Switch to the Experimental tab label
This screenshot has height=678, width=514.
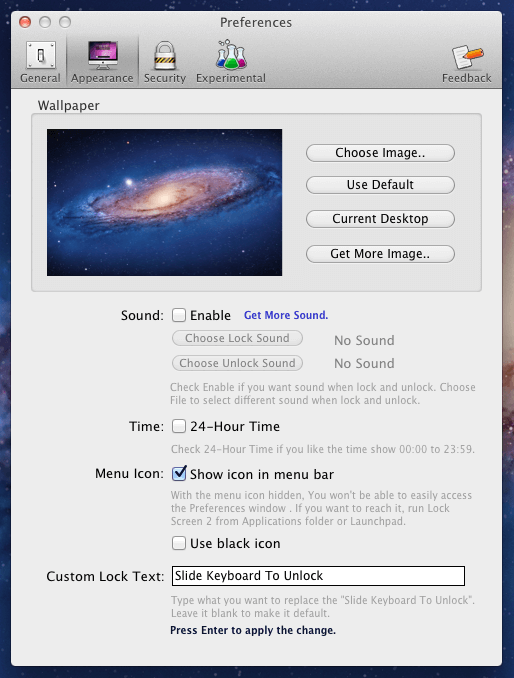pos(231,78)
